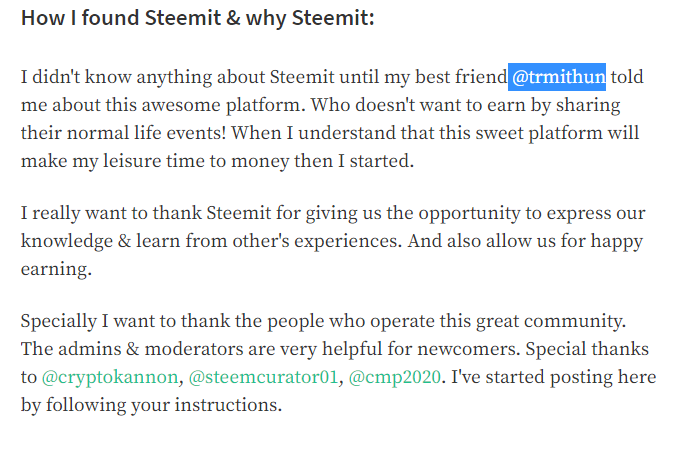This screenshot has width=674, height=449.
Task: Click the heading 'How I found Steemit & why Steemit:'
Action: (198, 18)
